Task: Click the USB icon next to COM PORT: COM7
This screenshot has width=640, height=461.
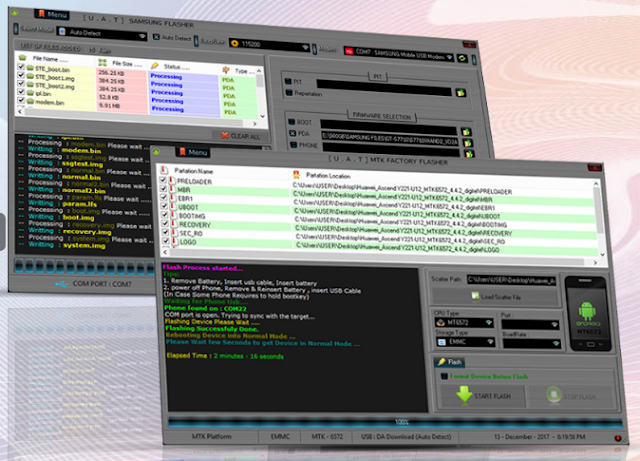Action: [62, 284]
